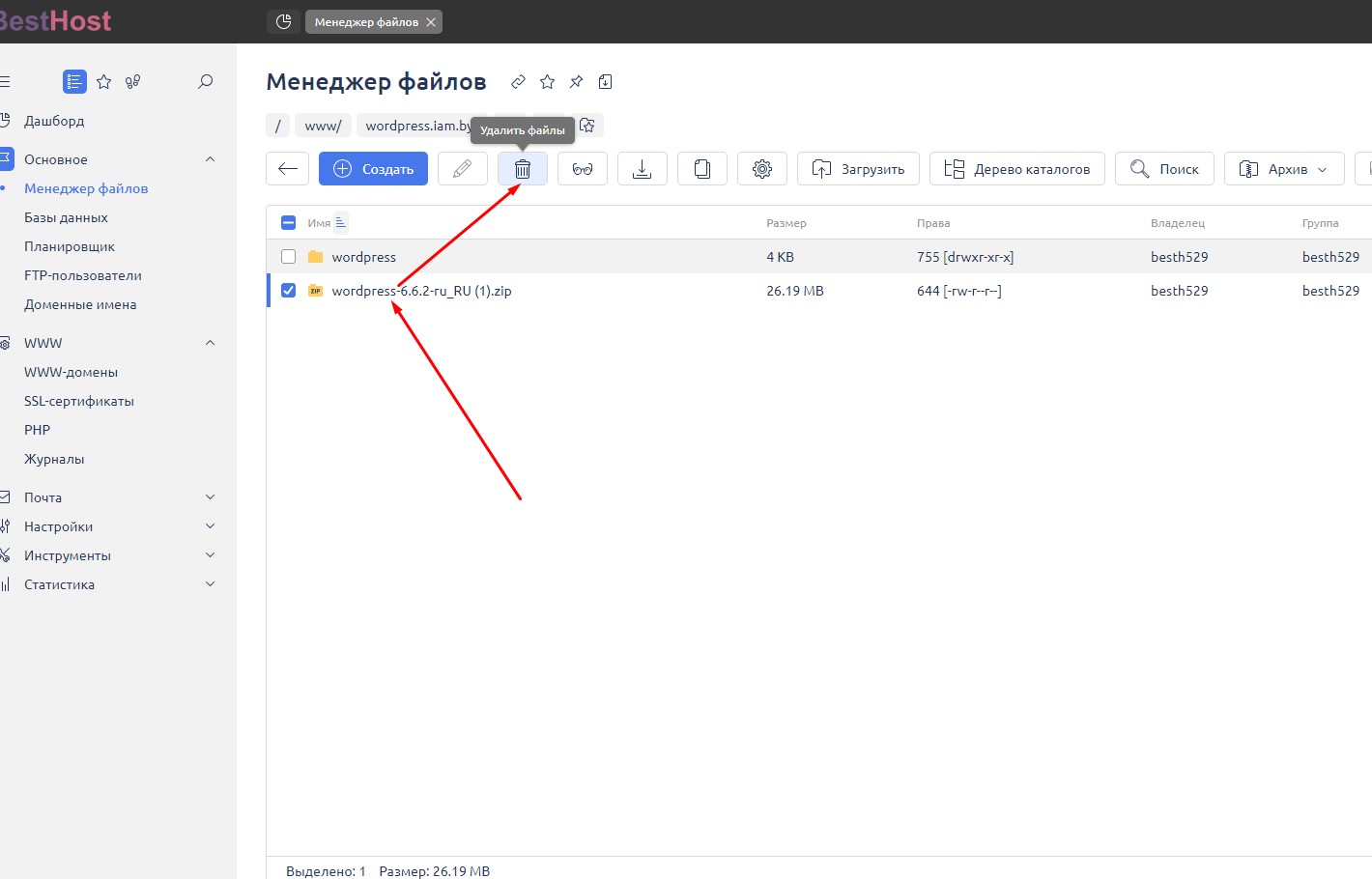Image resolution: width=1372 pixels, height=879 pixels.
Task: Open the gear attributes icon in toolbar
Action: 762,169
